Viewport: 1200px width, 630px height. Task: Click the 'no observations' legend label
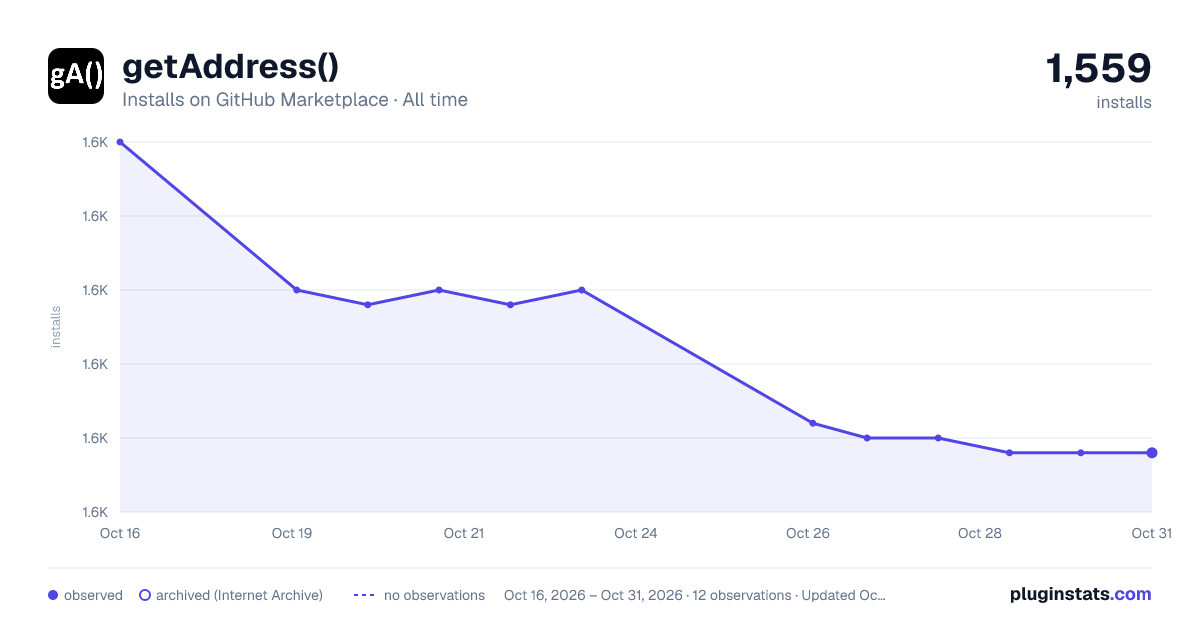[434, 595]
